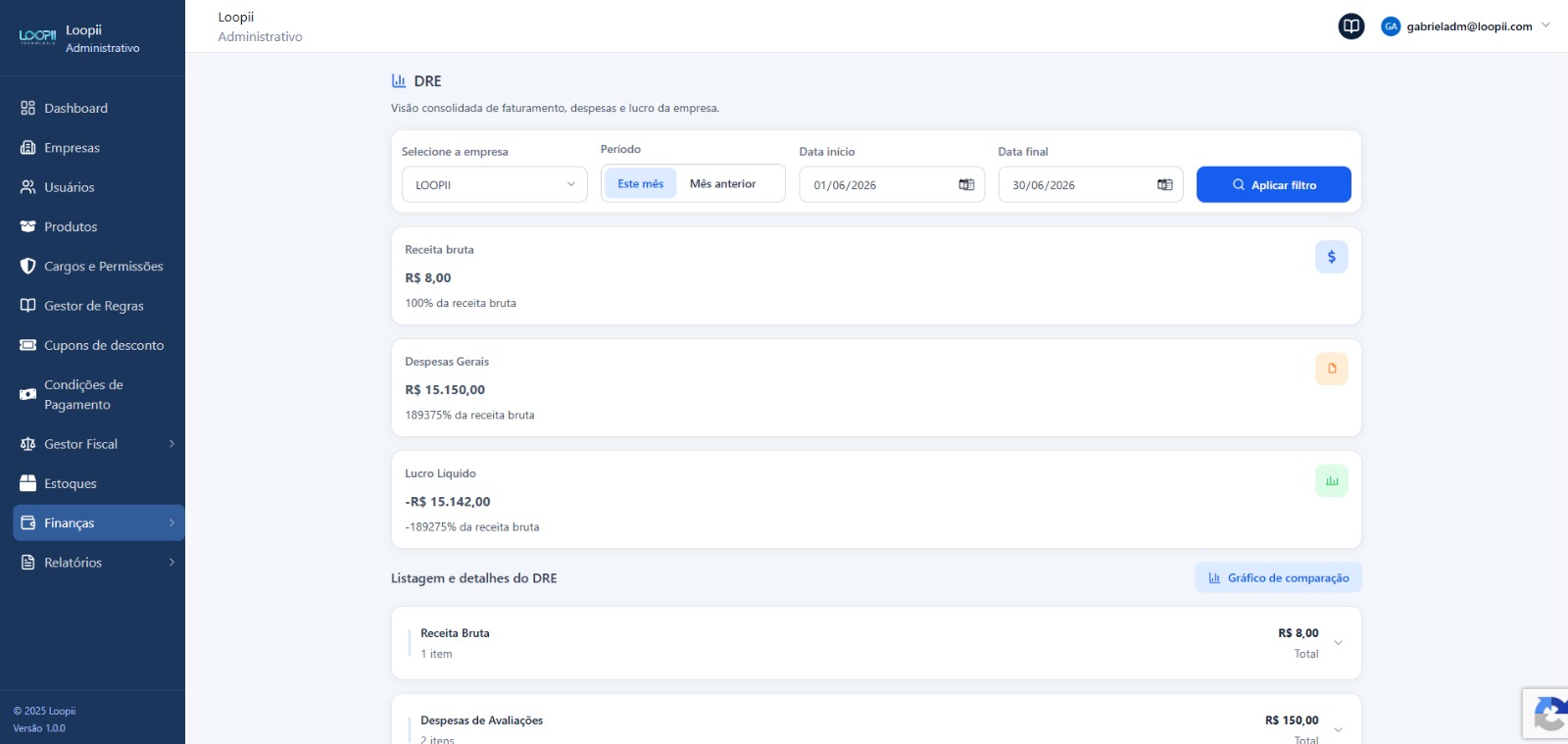This screenshot has height=744, width=1568.
Task: Click the GA user avatar
Action: coord(1391,26)
